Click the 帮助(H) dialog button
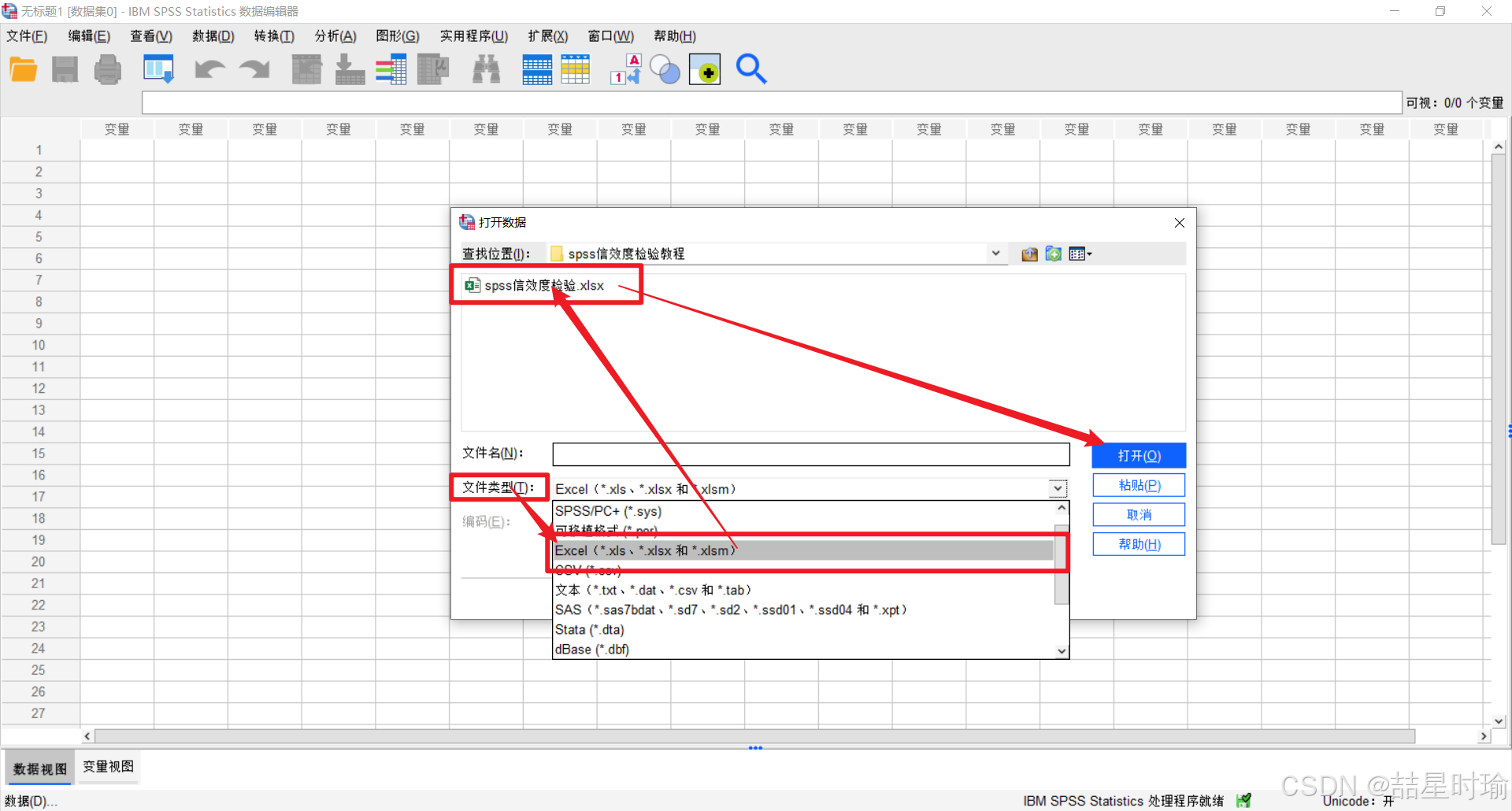The height and width of the screenshot is (811, 1512). (x=1139, y=544)
